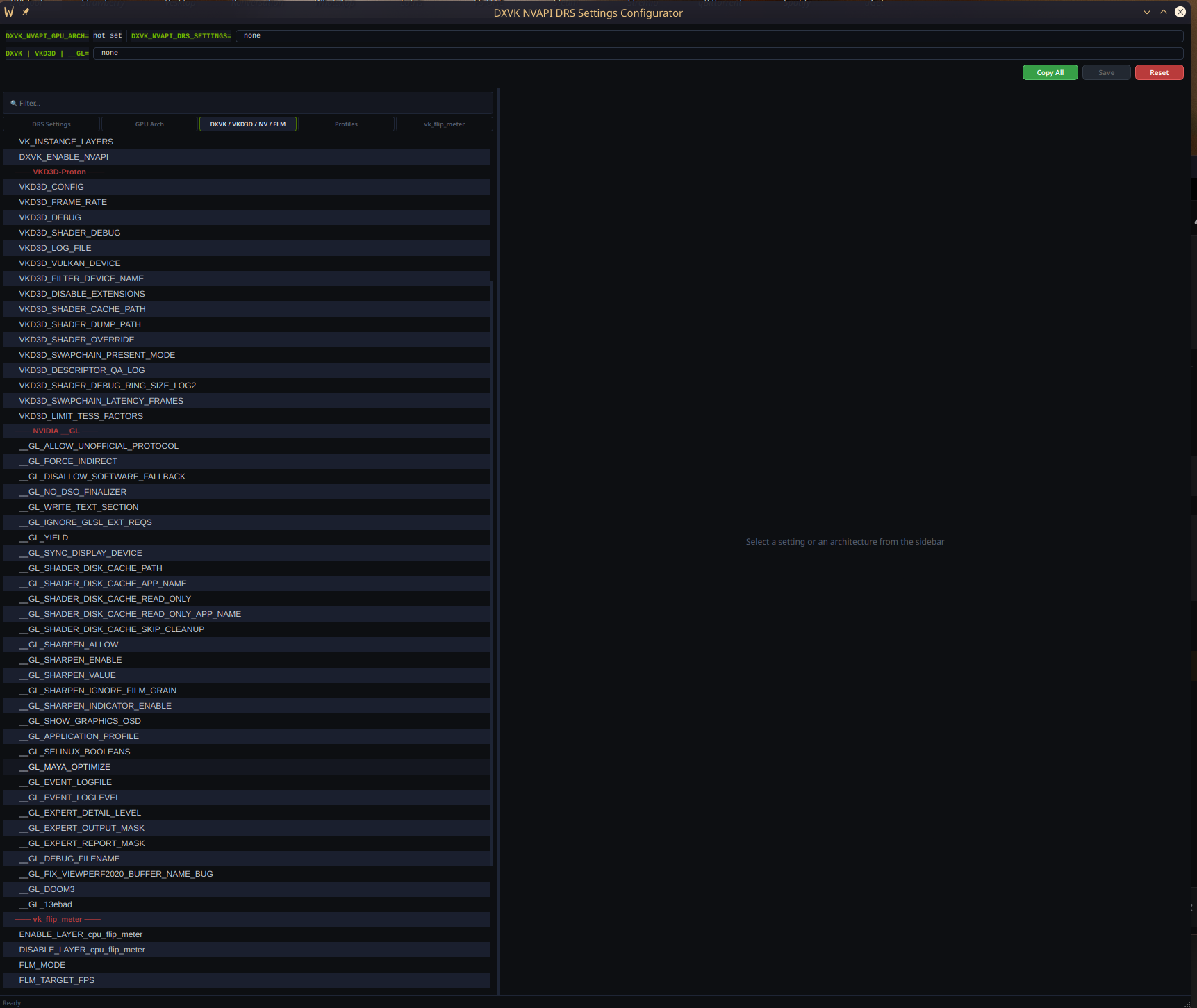Select VKD3D_SHADER_DUMP_PATH row
The width and height of the screenshot is (1197, 1008).
click(x=247, y=324)
